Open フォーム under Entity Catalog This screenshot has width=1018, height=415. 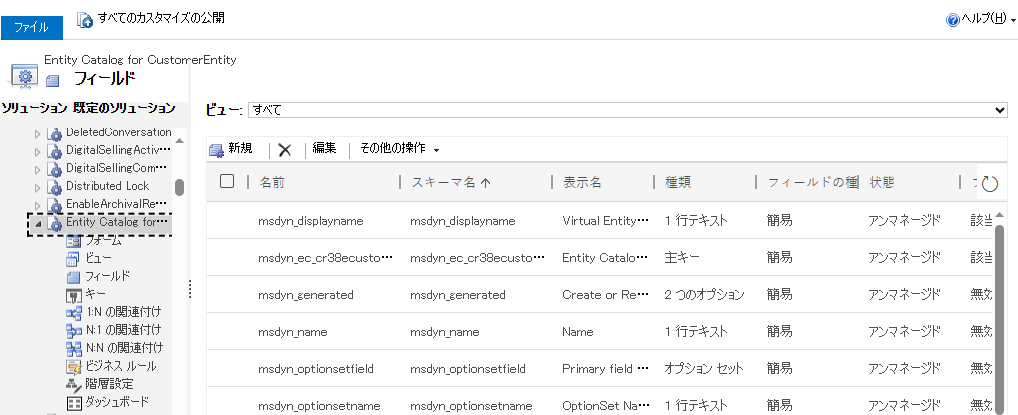point(103,240)
